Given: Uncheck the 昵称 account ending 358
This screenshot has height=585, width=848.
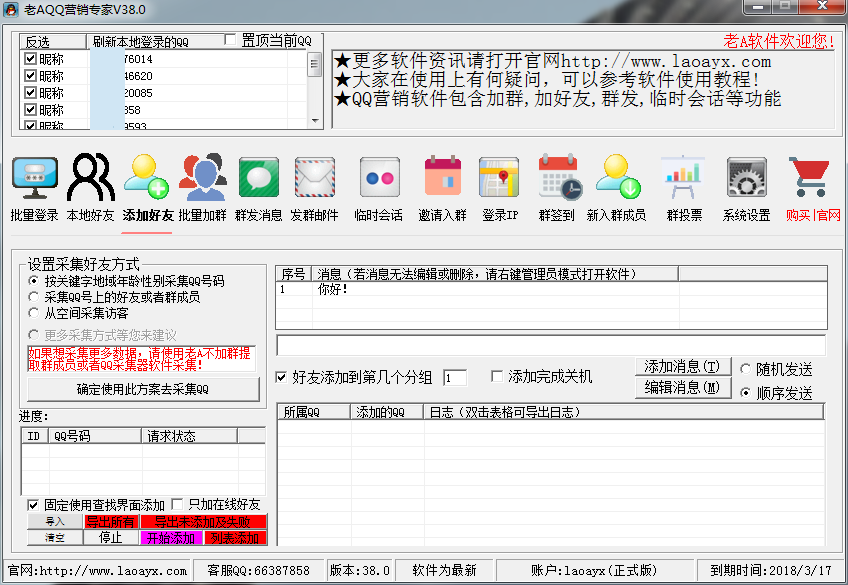Looking at the screenshot, I should [30, 110].
